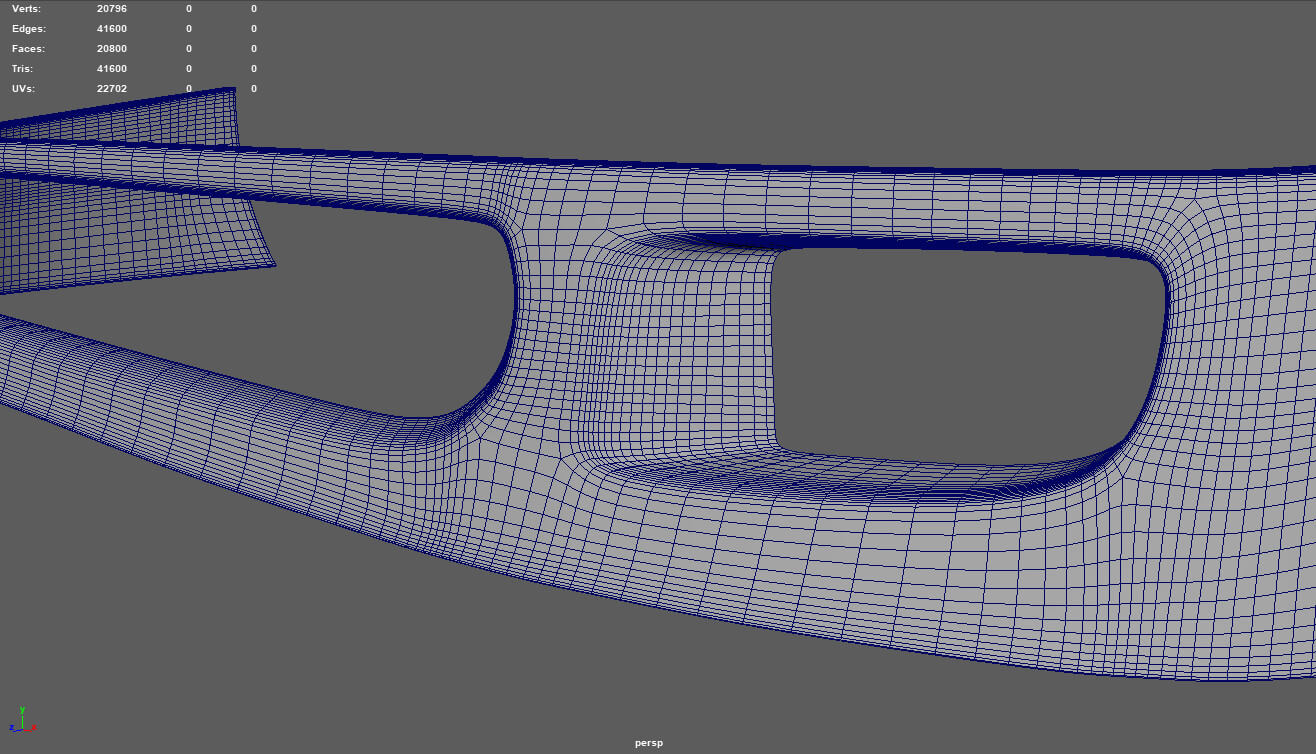Select the "Tris:" heads-up display label

[x=22, y=69]
